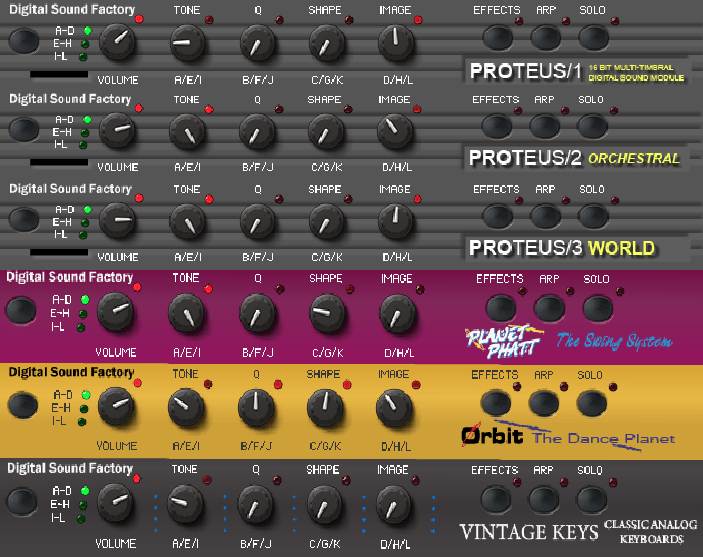Toggle Vintage Keys Arp button

pyautogui.click(x=543, y=499)
